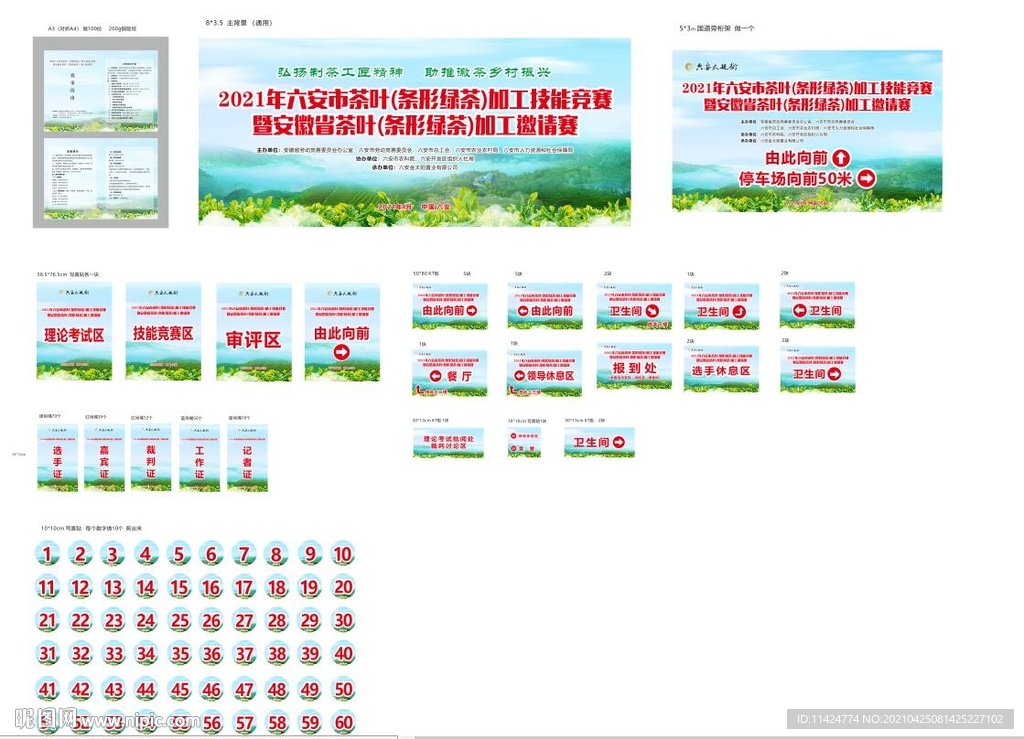Image resolution: width=1024 pixels, height=739 pixels.
Task: Click the 选手证 badge card
Action: (x=57, y=455)
